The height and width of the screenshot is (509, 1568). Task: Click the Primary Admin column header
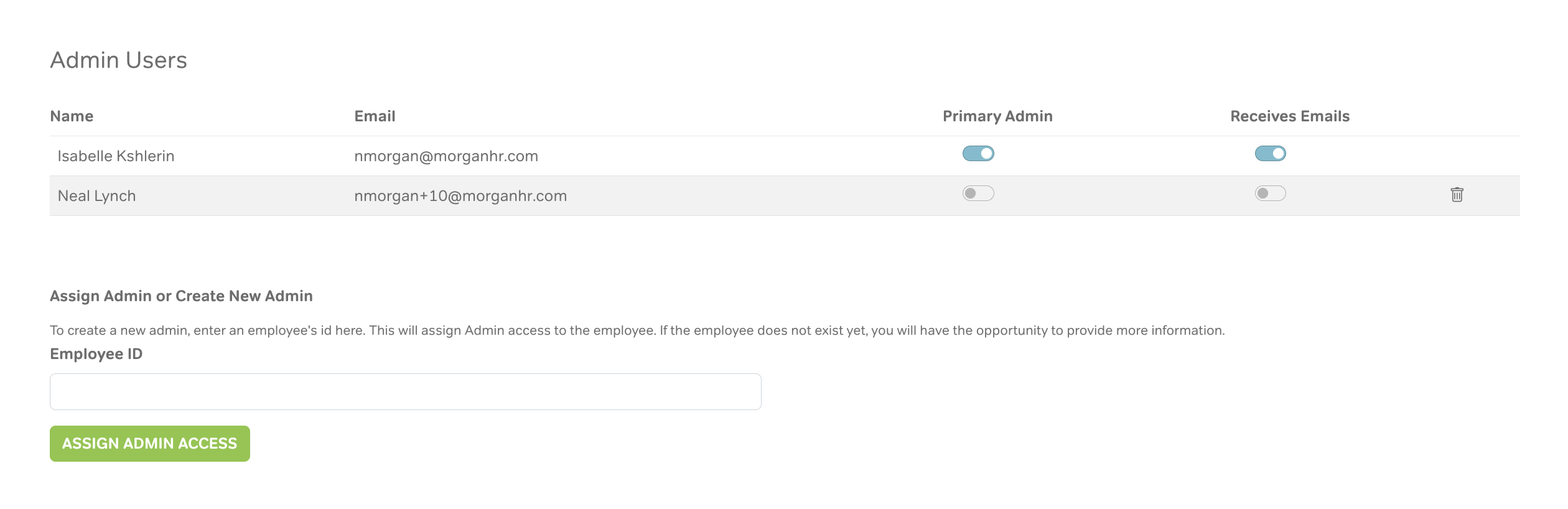tap(997, 116)
